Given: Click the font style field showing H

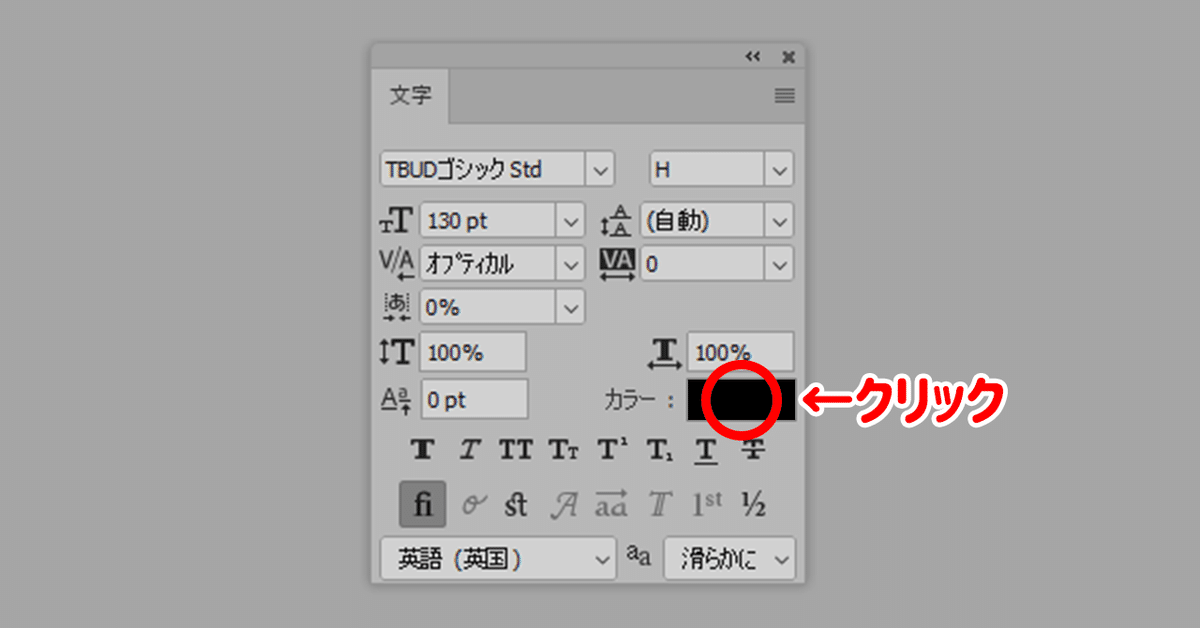Looking at the screenshot, I should click(708, 169).
